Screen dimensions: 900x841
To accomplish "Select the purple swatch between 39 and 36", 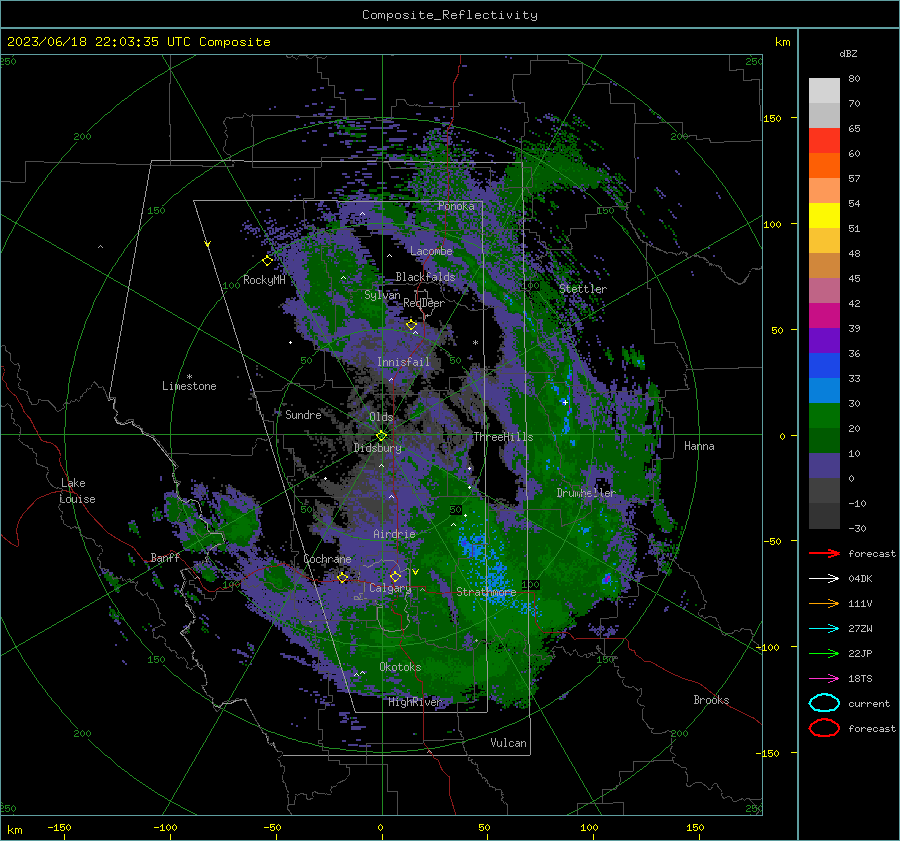I will click(x=824, y=341).
